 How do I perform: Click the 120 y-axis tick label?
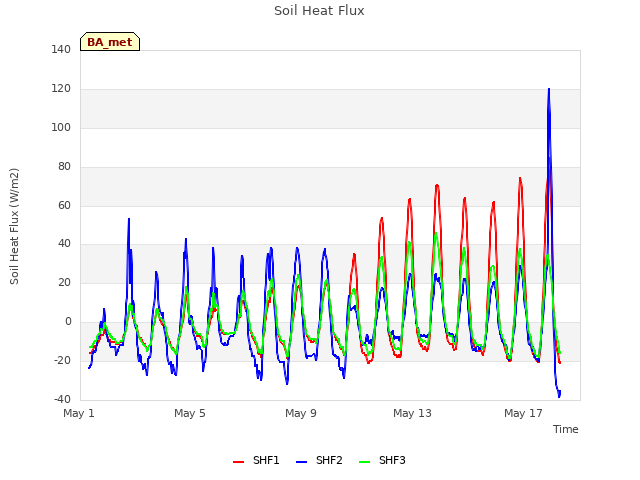click(x=61, y=89)
